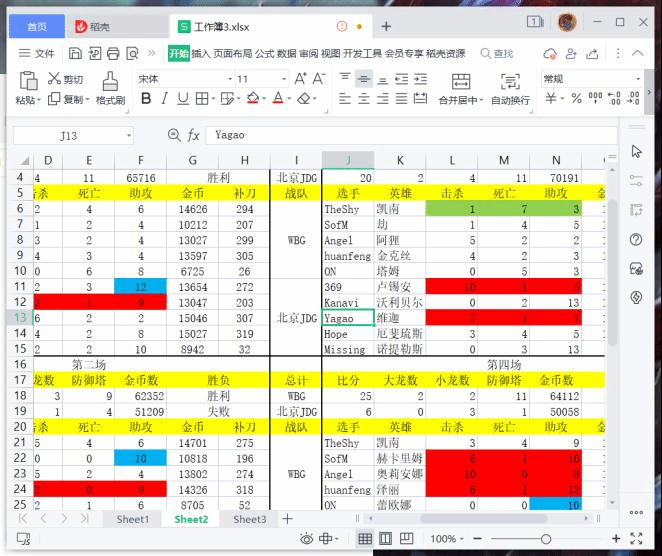Open the number format dropdown
662x556 pixels.
click(x=638, y=79)
